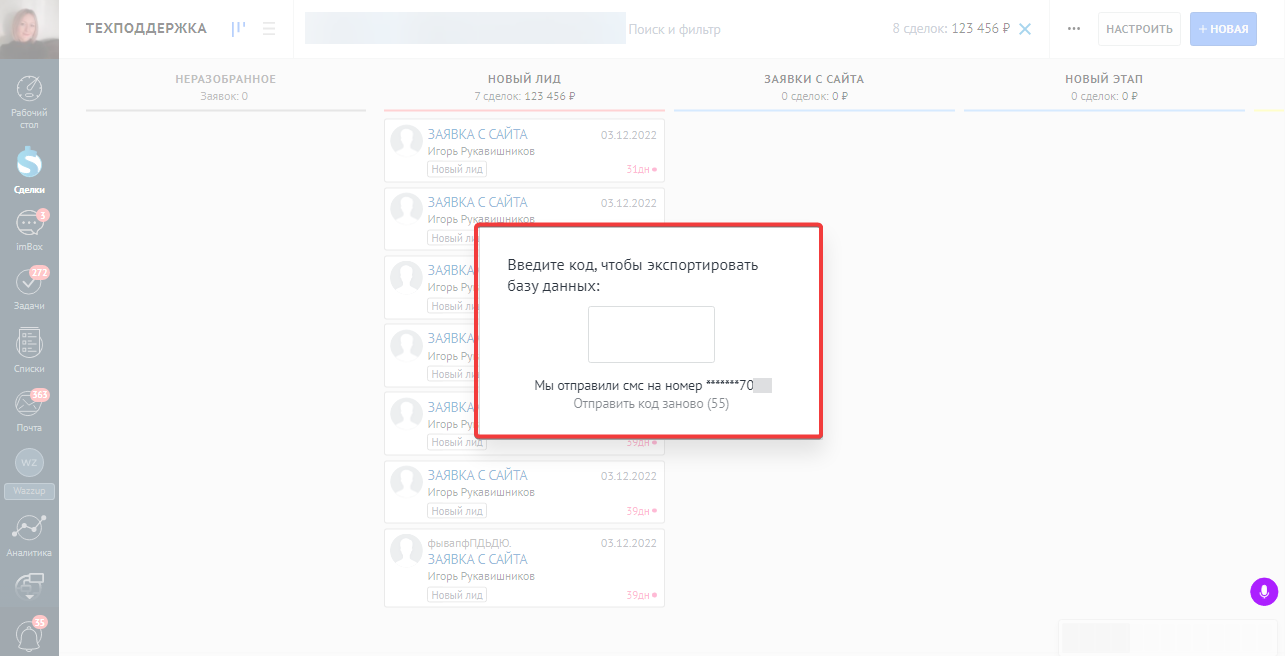Open the ТЕХПОДДЕРЖКА pipeline title
This screenshot has width=1285, height=656.
click(x=146, y=28)
